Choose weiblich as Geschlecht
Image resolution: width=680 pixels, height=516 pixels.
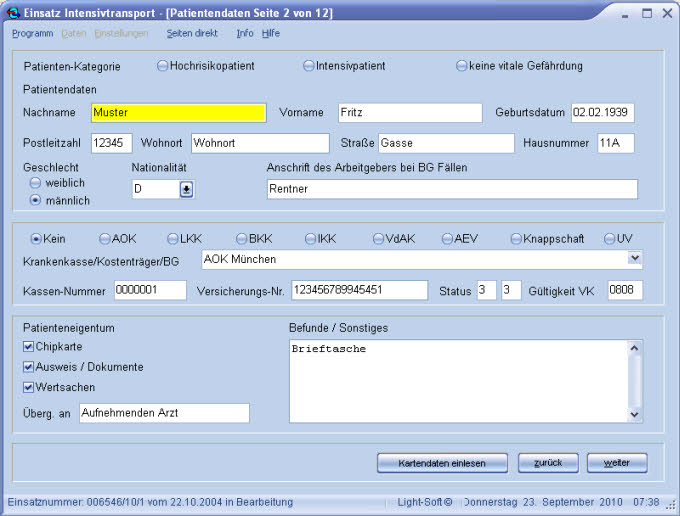click(x=35, y=183)
